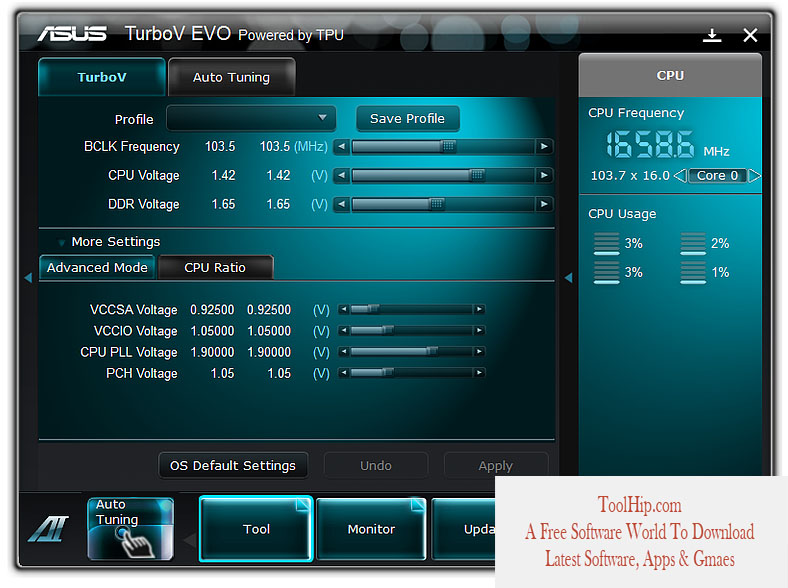Increase VCCSA Voltage with right arrow

(x=479, y=309)
